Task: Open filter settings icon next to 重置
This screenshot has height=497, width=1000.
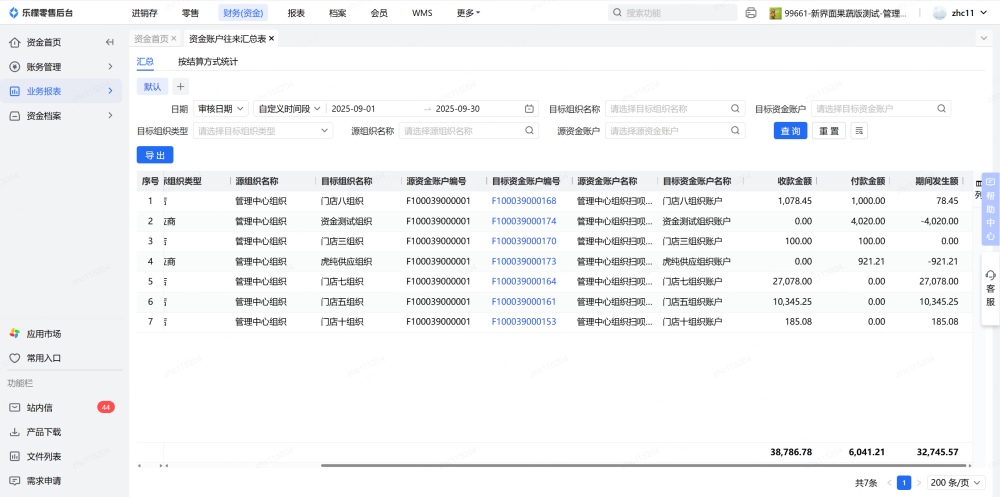Action: pos(858,130)
